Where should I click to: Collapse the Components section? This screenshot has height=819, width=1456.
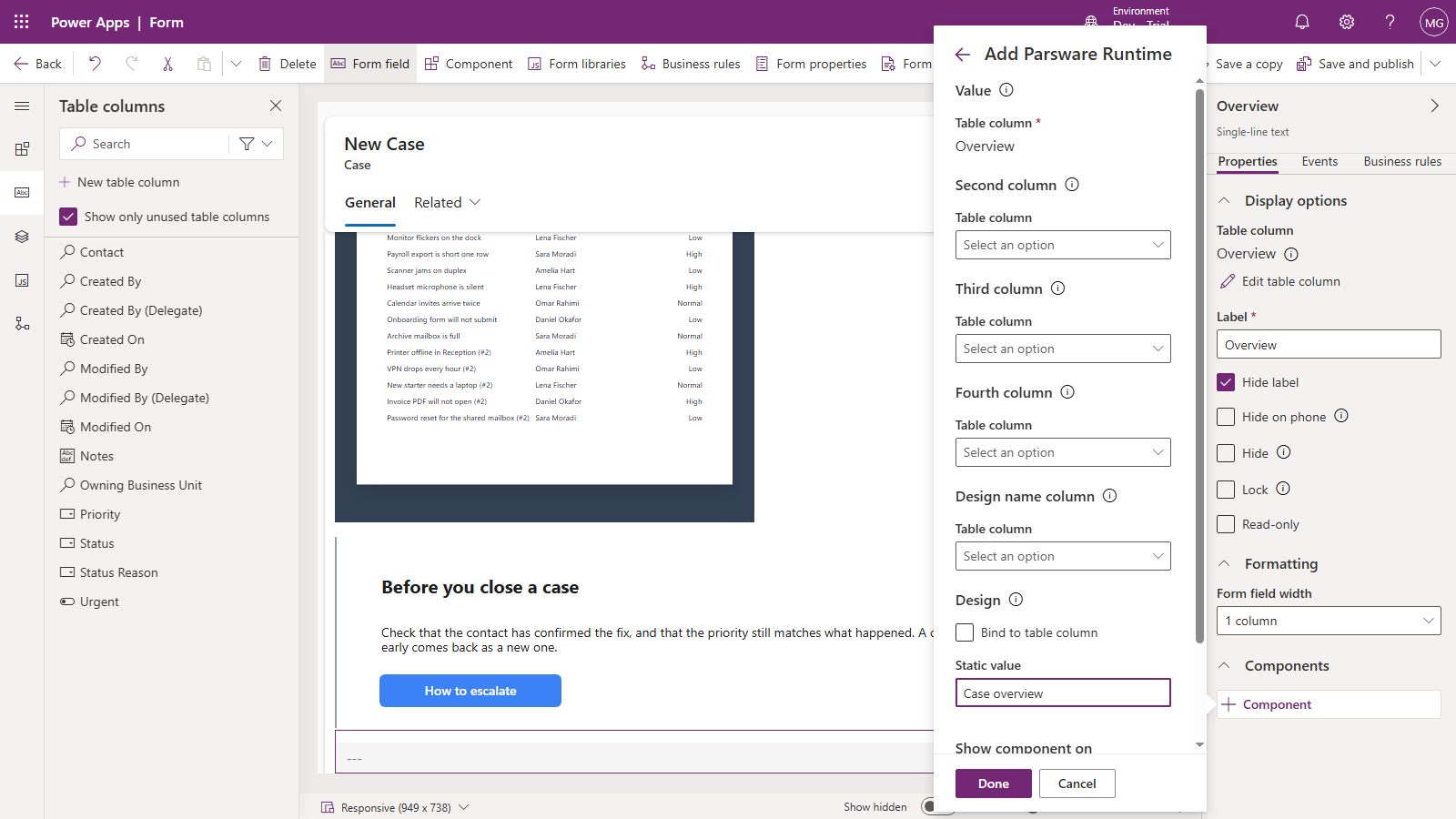point(1224,665)
